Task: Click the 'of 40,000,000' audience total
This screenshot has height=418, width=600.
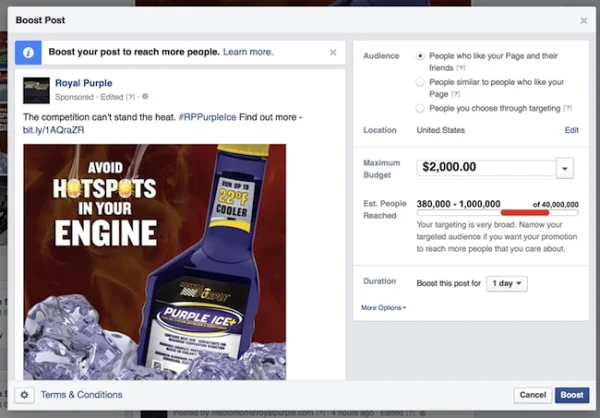Action: pos(556,205)
